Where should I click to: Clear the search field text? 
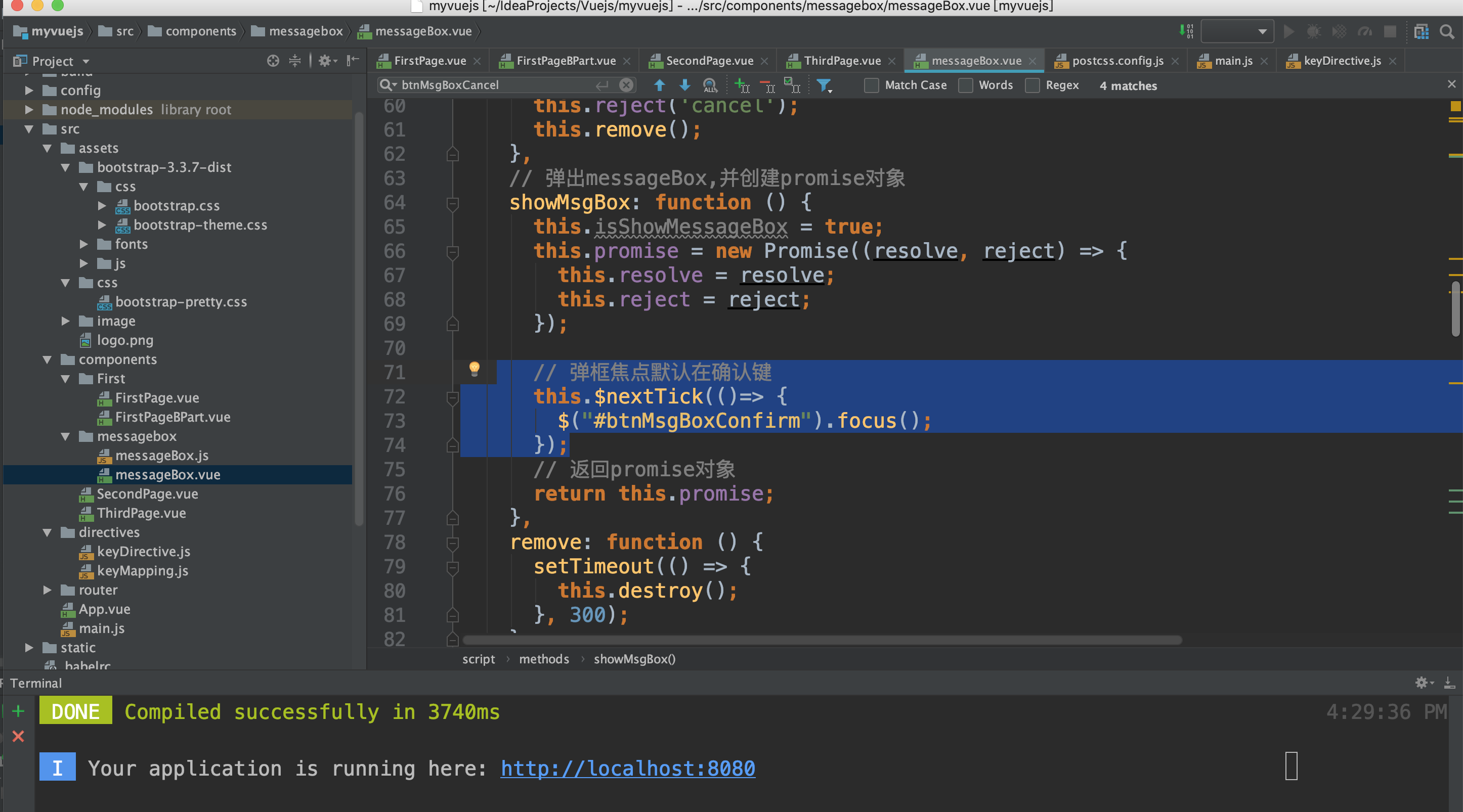tap(626, 85)
